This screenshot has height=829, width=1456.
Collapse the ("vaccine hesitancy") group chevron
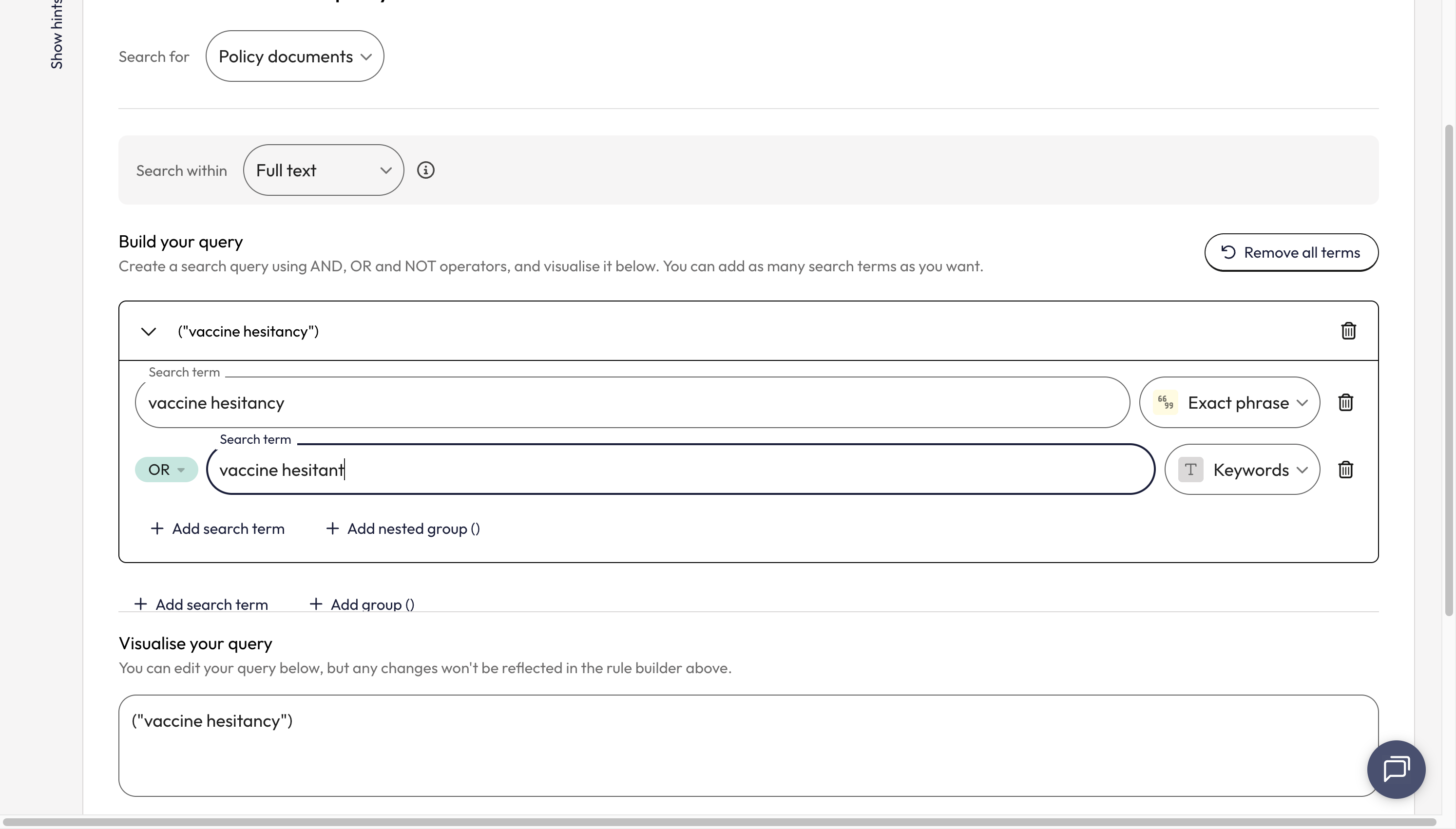point(149,331)
